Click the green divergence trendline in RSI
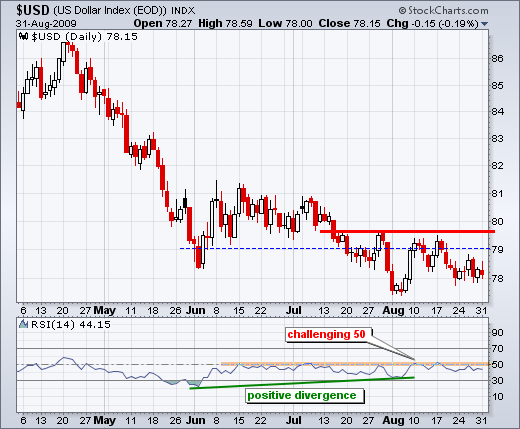 [x=302, y=383]
